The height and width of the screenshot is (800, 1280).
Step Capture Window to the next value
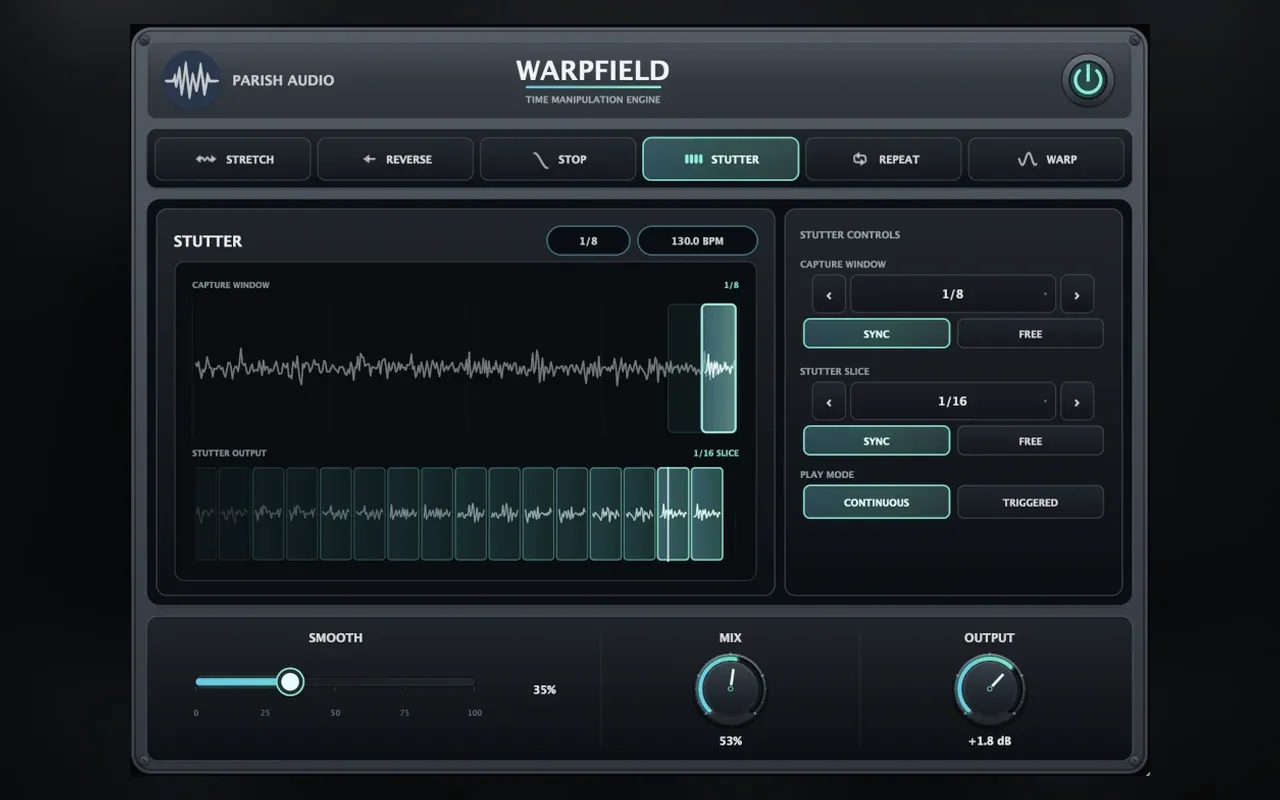click(1077, 295)
